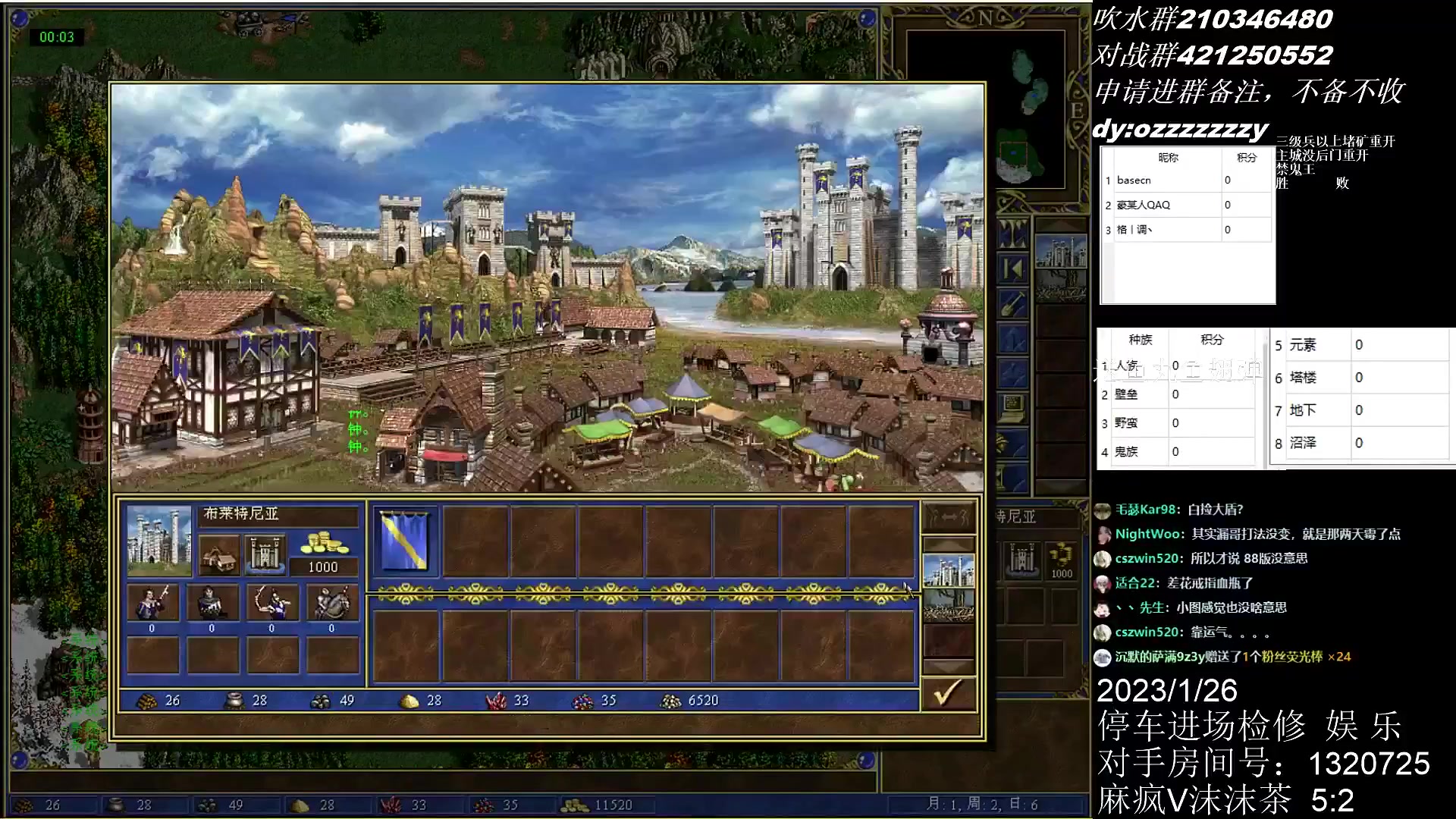Confirm and exit town with checkmark button
The height and width of the screenshot is (819, 1456).
[x=948, y=693]
